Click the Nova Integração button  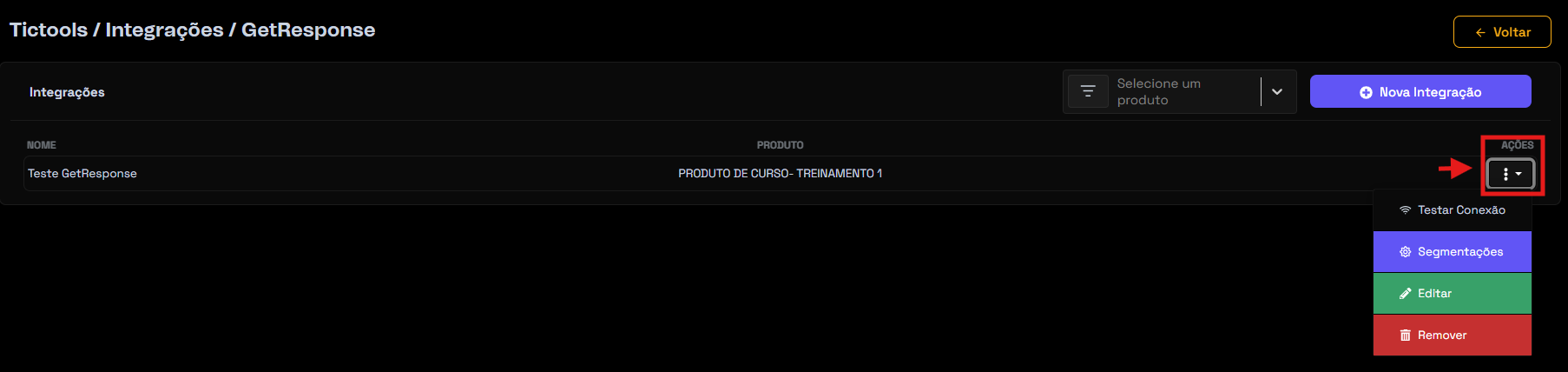tap(1420, 91)
